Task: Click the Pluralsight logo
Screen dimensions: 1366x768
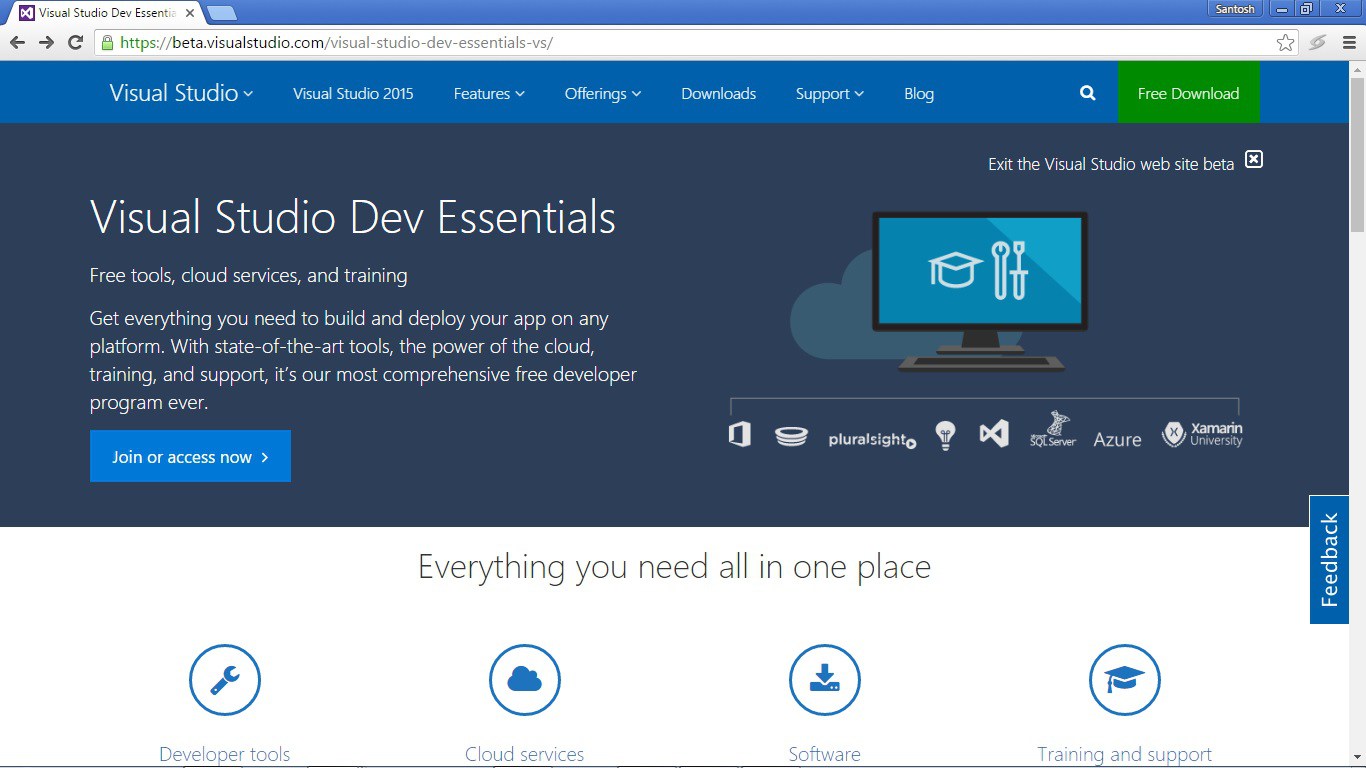Action: coord(872,439)
